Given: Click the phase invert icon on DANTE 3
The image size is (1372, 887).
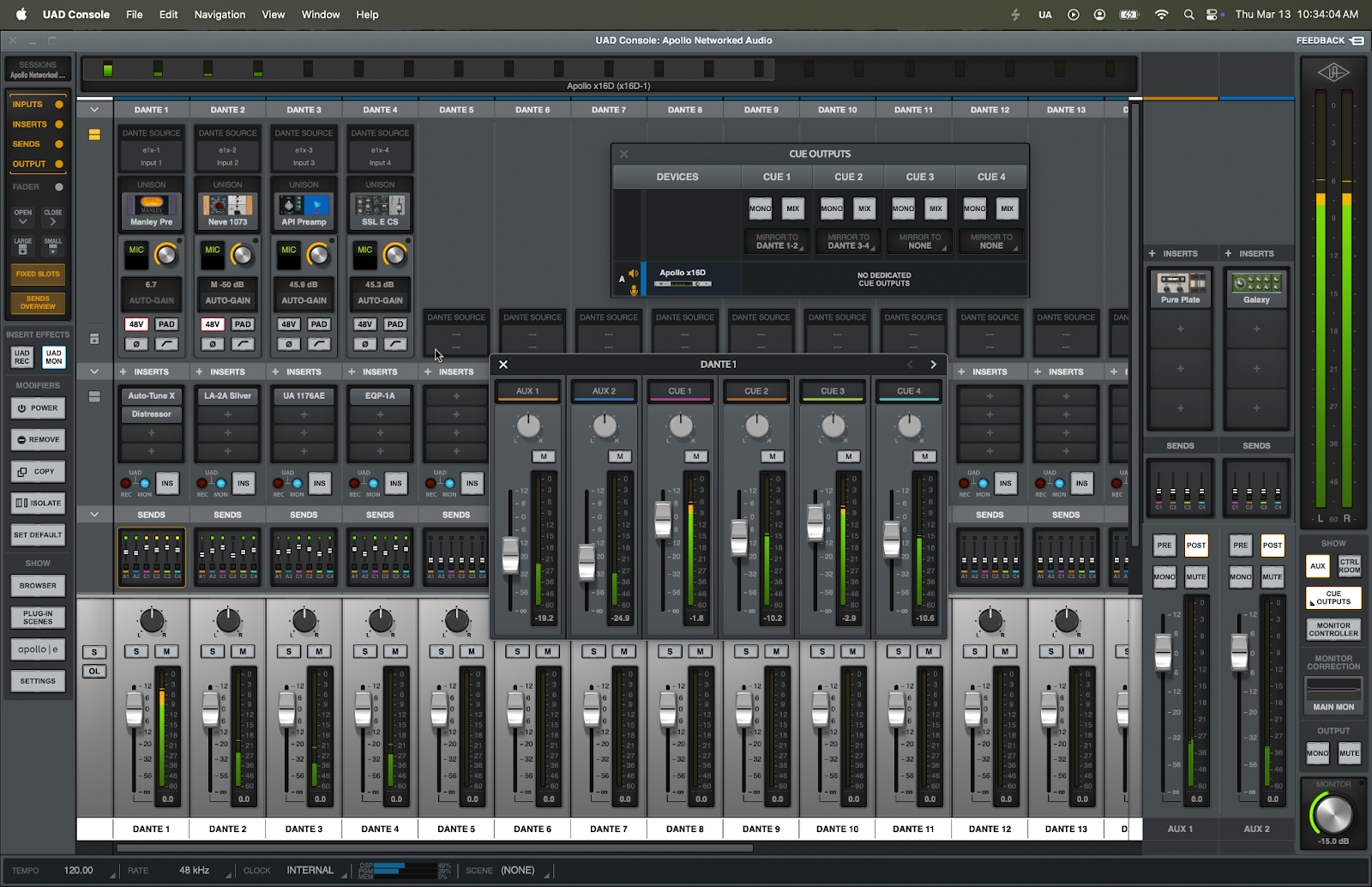Looking at the screenshot, I should coord(289,344).
